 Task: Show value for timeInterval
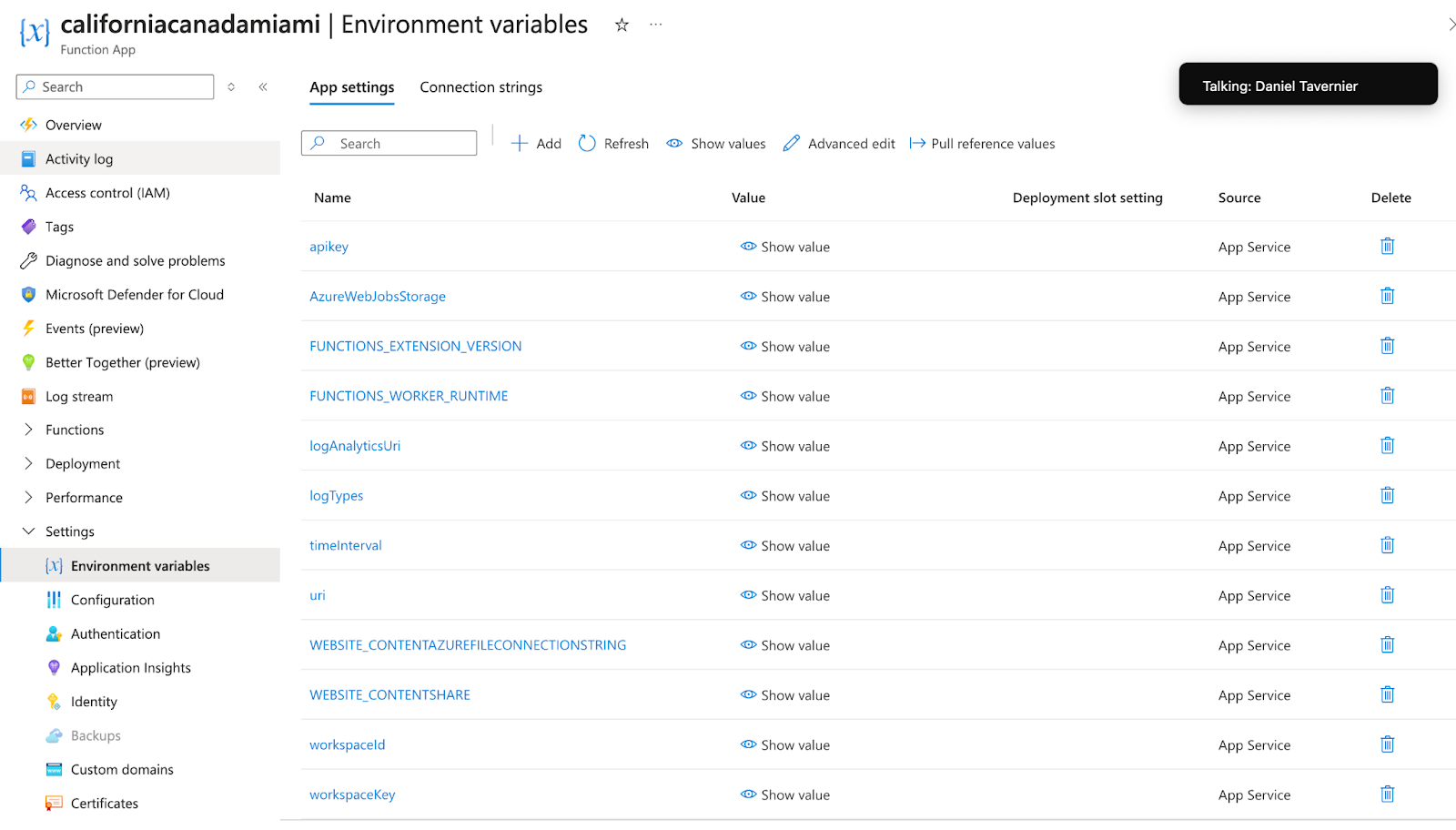pyautogui.click(x=784, y=546)
